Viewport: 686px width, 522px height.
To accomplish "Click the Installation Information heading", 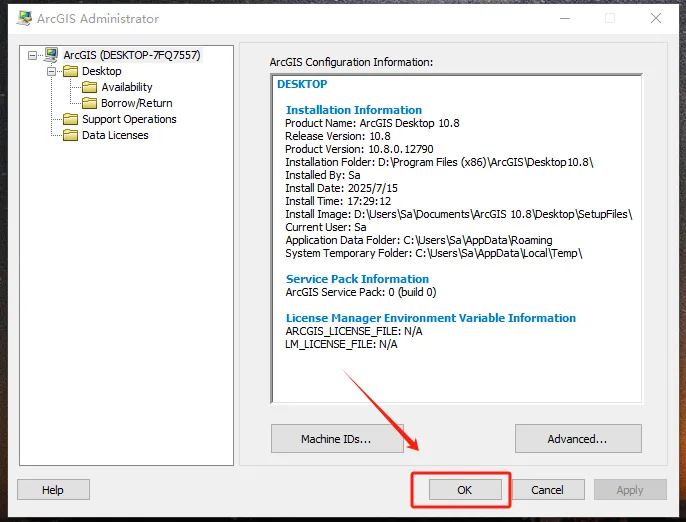I will (354, 110).
